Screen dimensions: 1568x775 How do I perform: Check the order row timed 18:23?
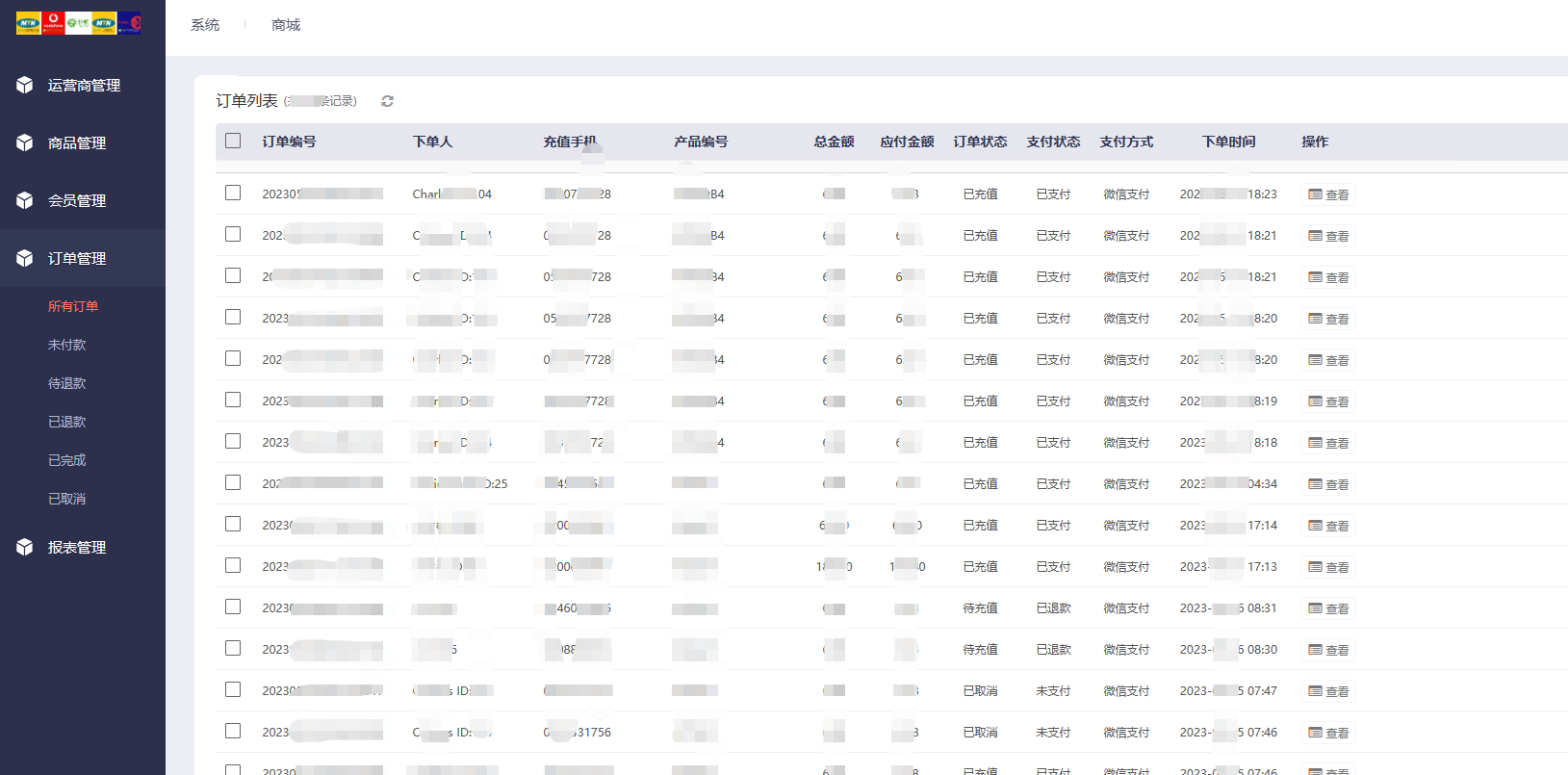(233, 193)
